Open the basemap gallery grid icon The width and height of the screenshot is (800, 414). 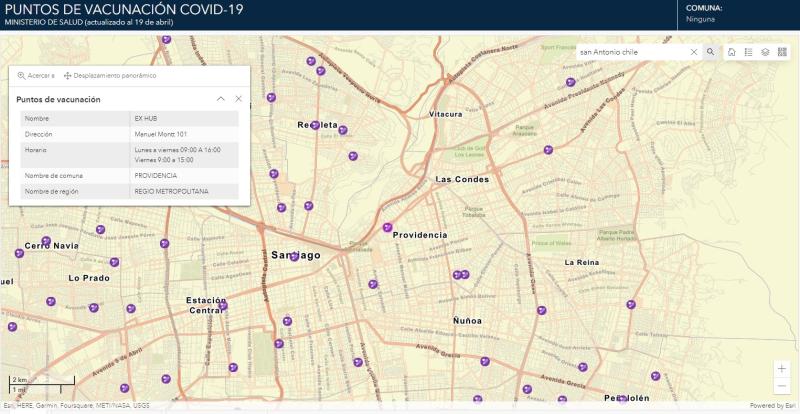coord(782,52)
